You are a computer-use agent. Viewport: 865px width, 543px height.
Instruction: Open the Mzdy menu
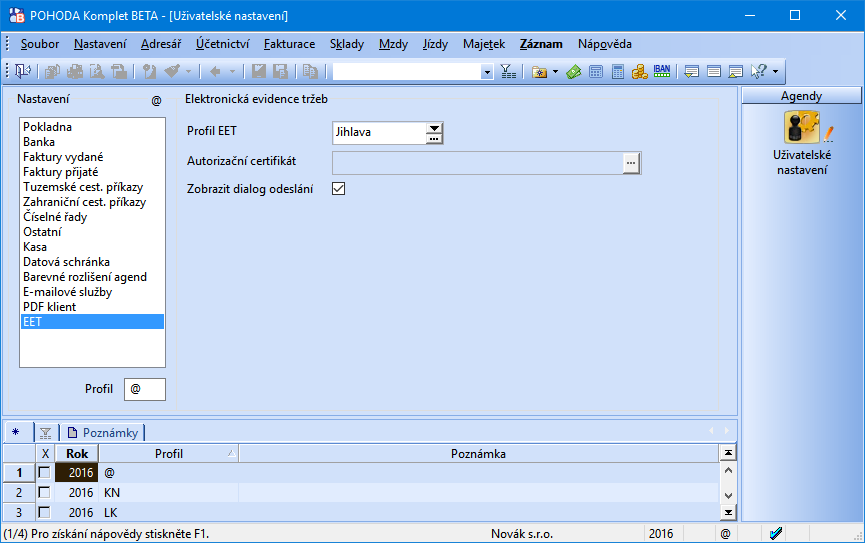393,44
